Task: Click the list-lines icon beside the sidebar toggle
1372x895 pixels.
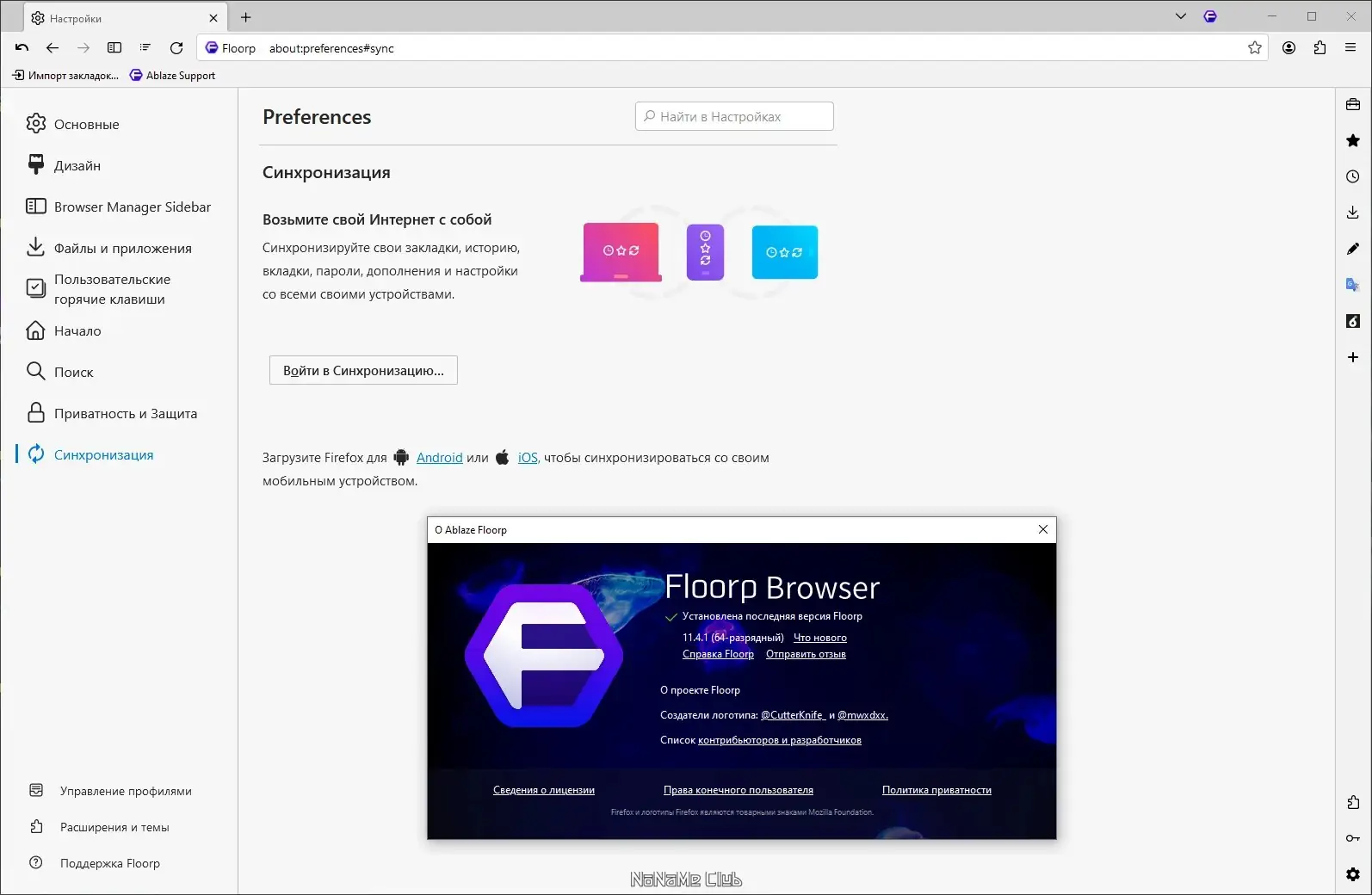Action: pyautogui.click(x=145, y=48)
